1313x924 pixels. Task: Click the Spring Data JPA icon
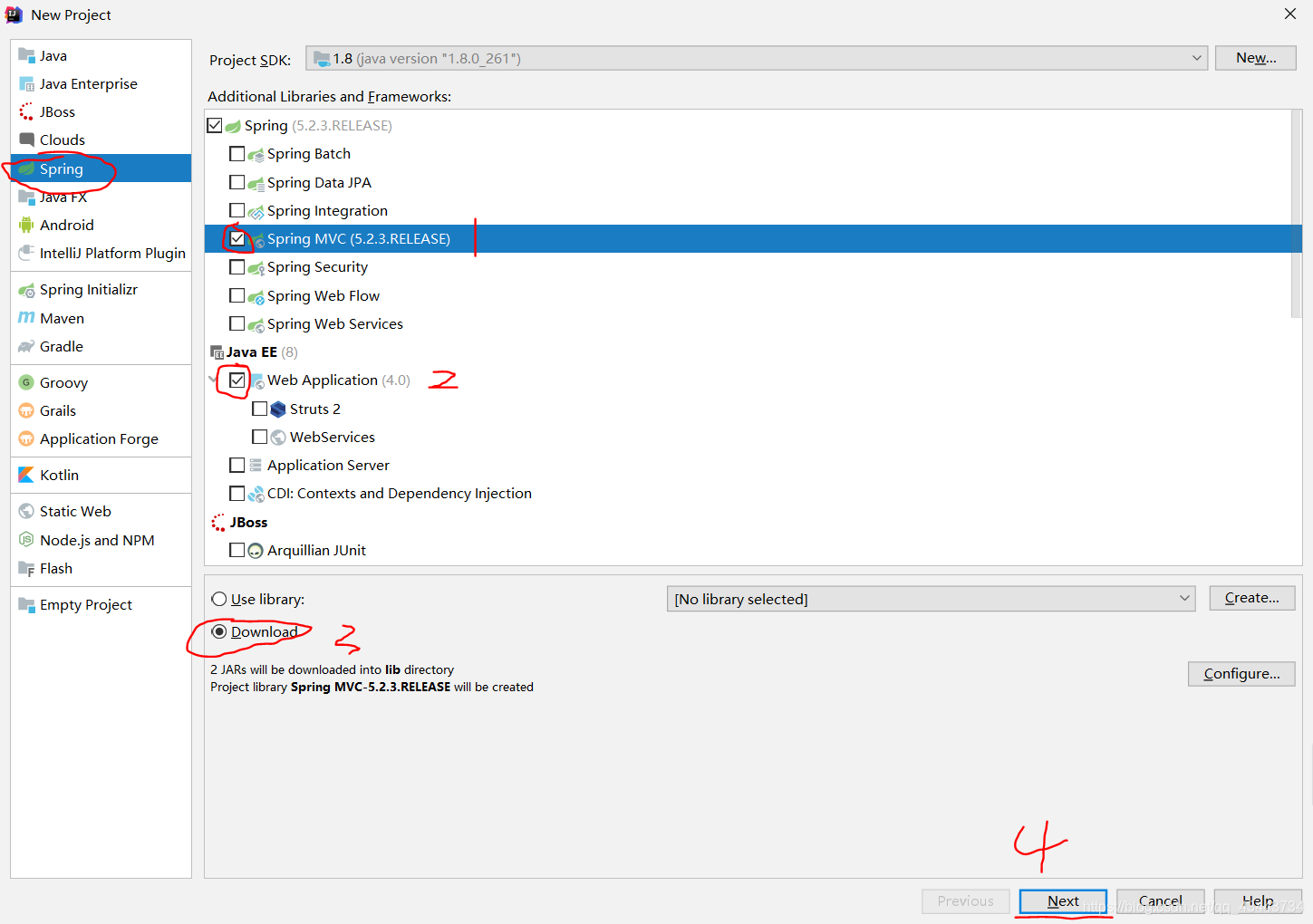256,183
